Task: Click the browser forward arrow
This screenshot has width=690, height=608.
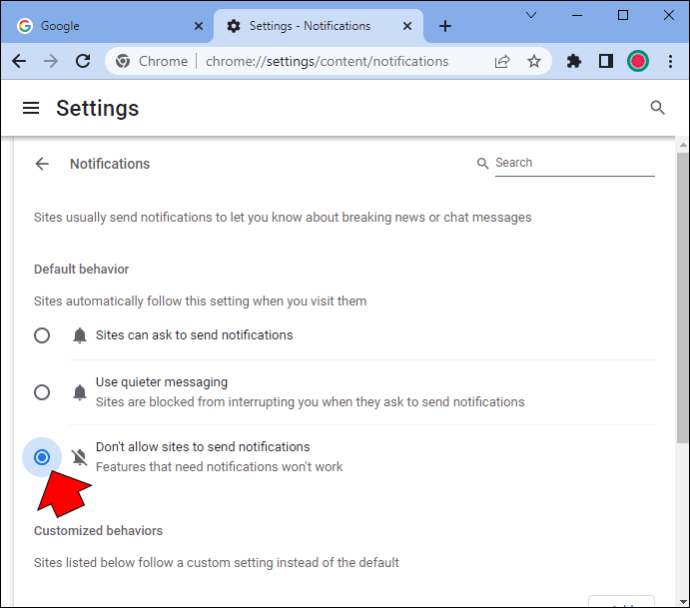Action: click(51, 61)
